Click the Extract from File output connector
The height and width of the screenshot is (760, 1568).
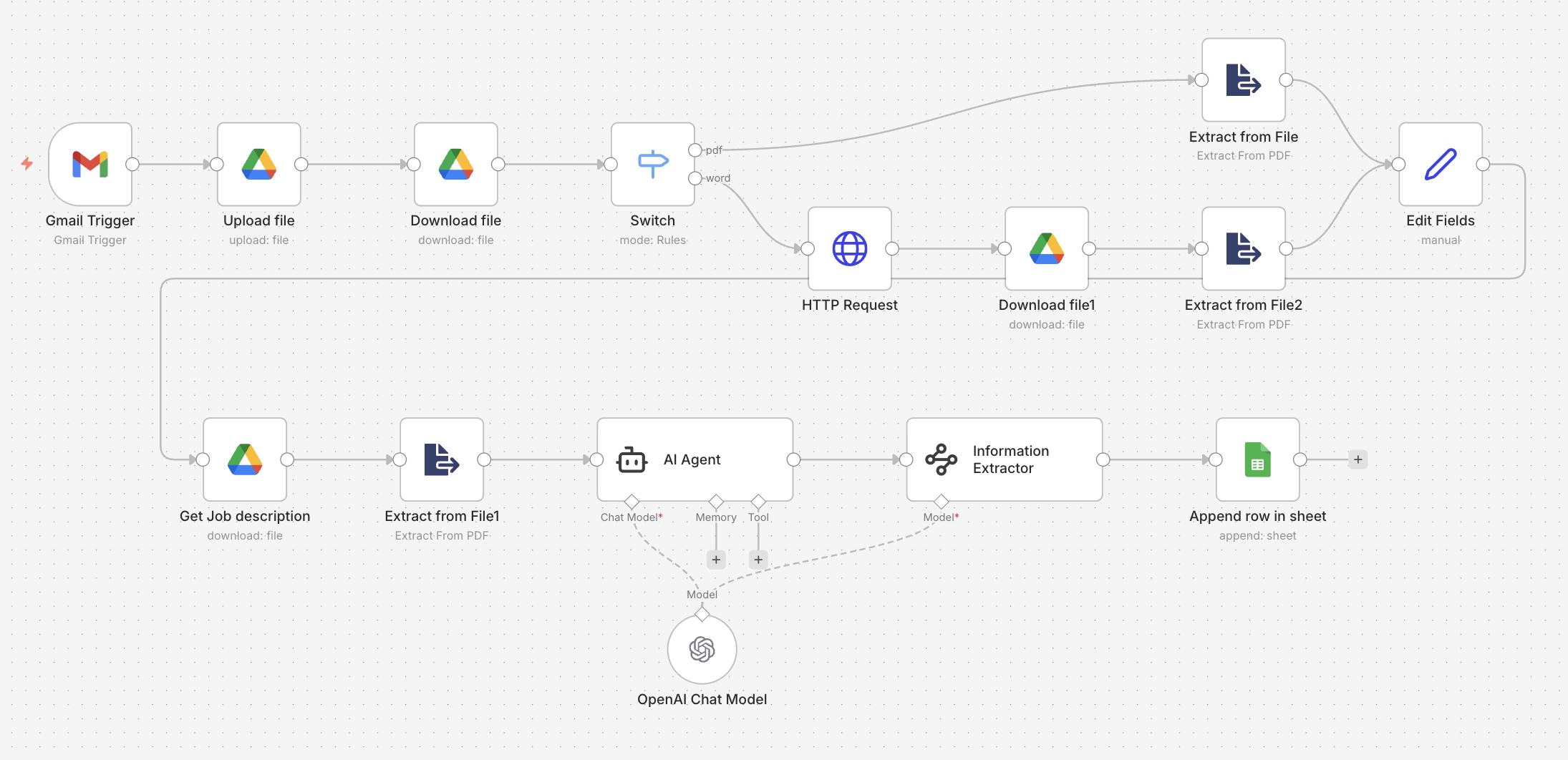[1286, 80]
